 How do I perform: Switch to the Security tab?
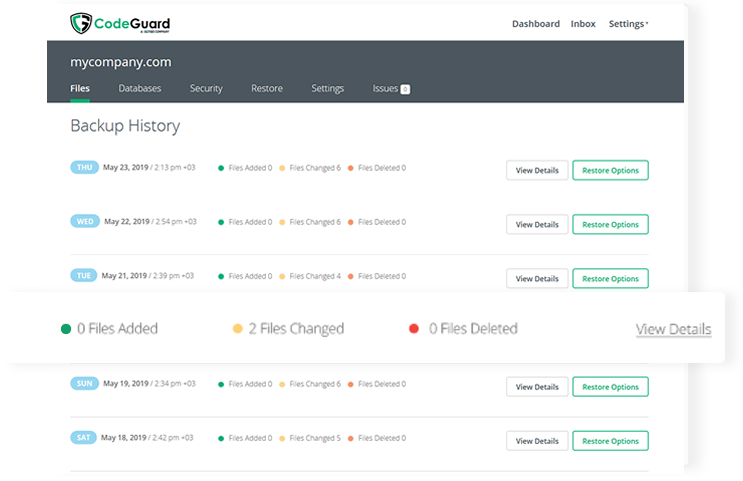pos(206,89)
